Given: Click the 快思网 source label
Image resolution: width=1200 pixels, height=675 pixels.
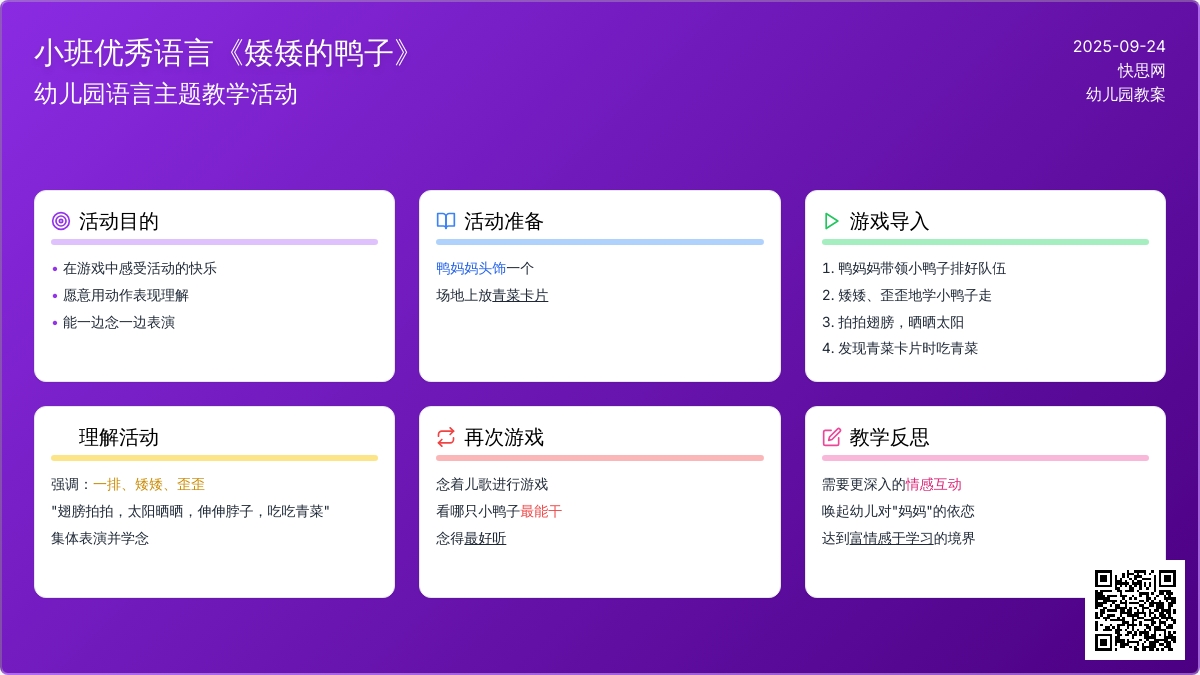Looking at the screenshot, I should (1141, 70).
